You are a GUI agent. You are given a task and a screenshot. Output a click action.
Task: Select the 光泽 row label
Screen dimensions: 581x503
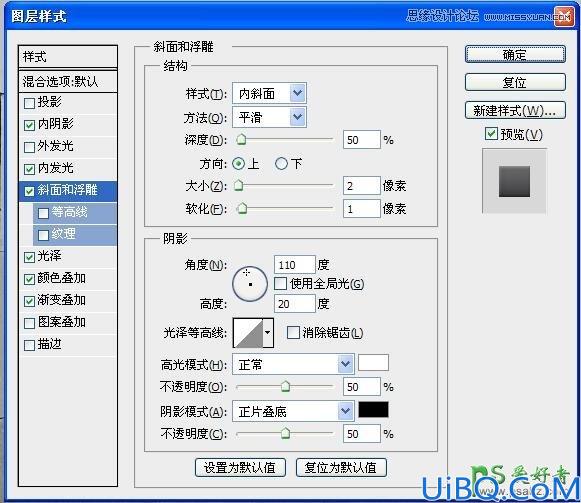coord(49,256)
